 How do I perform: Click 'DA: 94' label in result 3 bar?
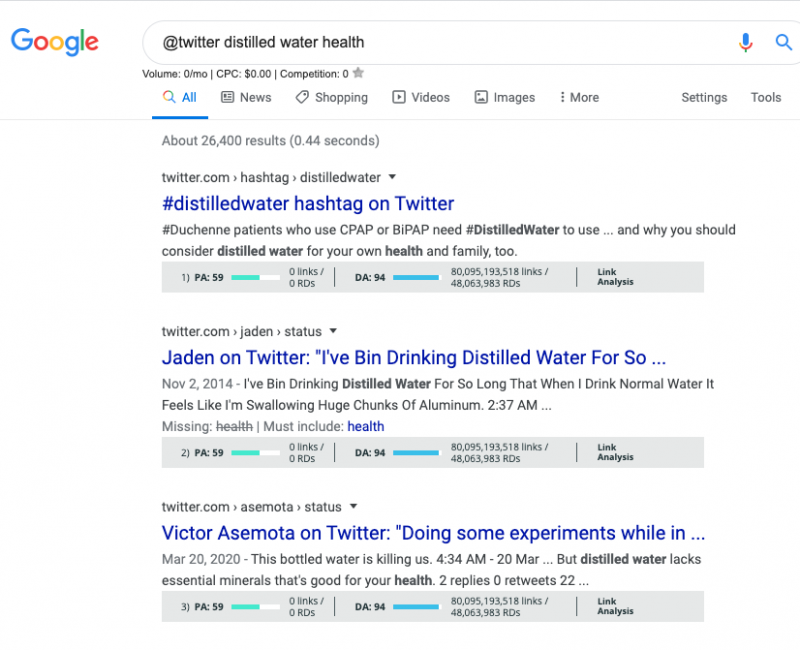click(370, 607)
